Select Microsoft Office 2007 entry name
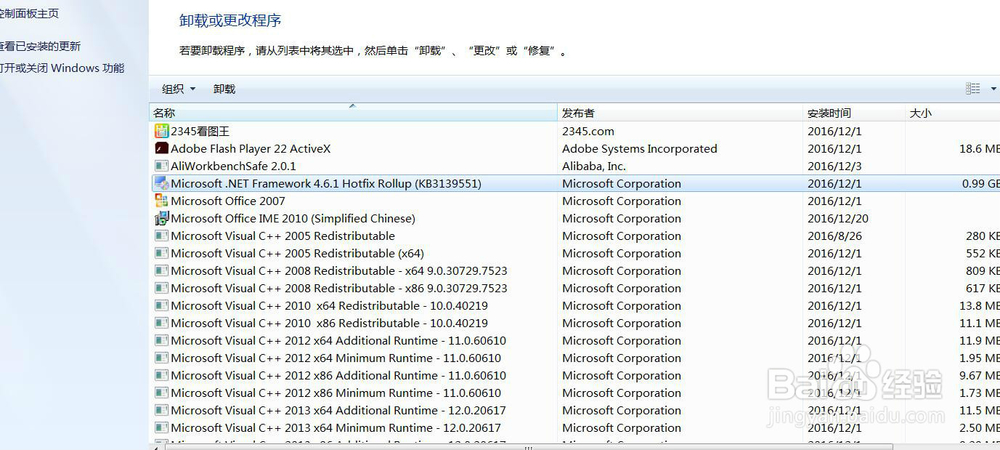 (228, 201)
